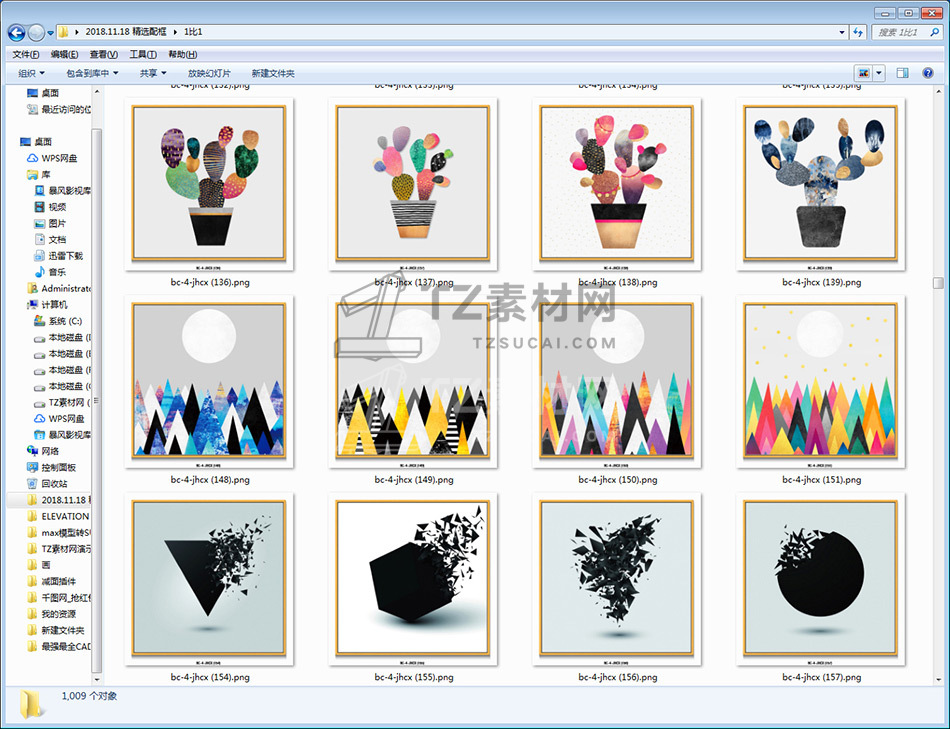Select 我的资源 folder in sidebar
The image size is (950, 729).
[x=52, y=614]
